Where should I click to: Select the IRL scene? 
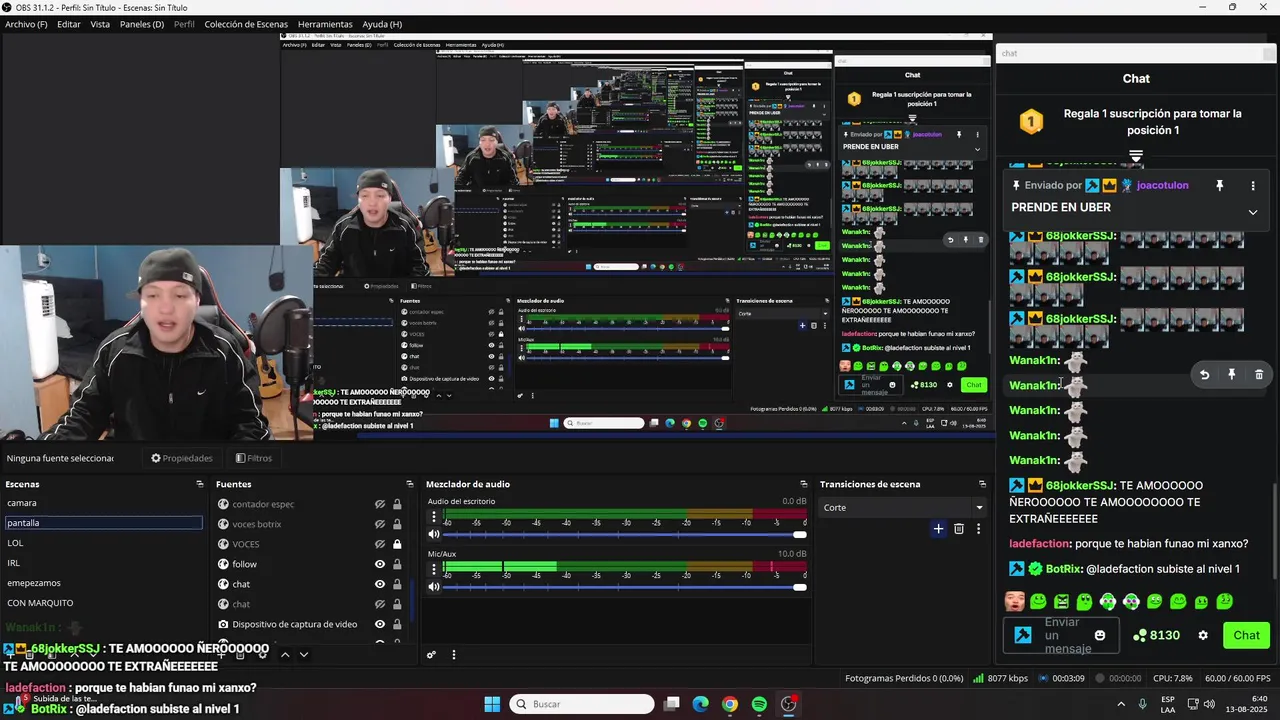click(x=103, y=563)
